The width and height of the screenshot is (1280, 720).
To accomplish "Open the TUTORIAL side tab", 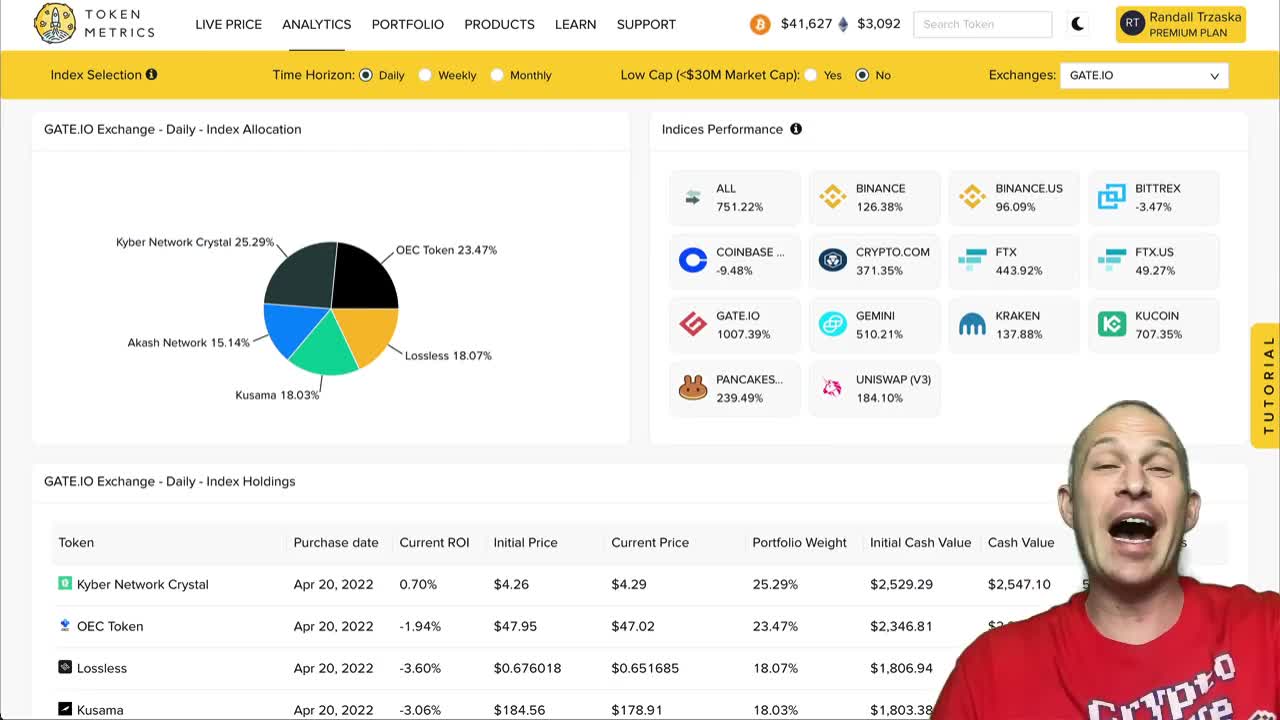I will [1266, 385].
